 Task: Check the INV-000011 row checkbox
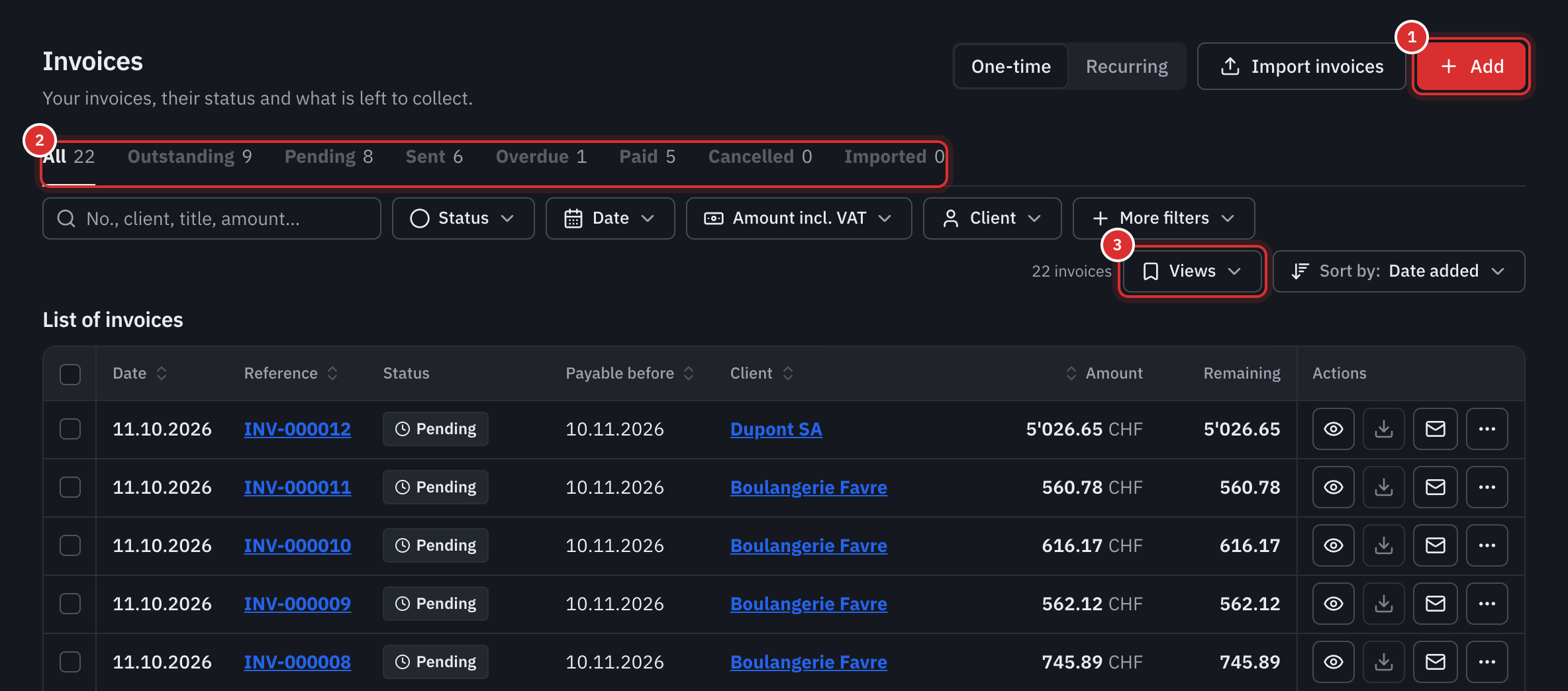tap(70, 487)
